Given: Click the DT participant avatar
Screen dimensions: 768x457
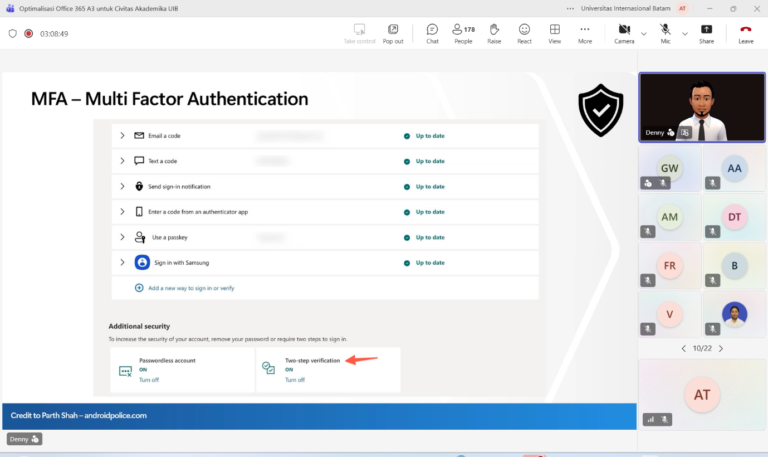Looking at the screenshot, I should tap(734, 216).
